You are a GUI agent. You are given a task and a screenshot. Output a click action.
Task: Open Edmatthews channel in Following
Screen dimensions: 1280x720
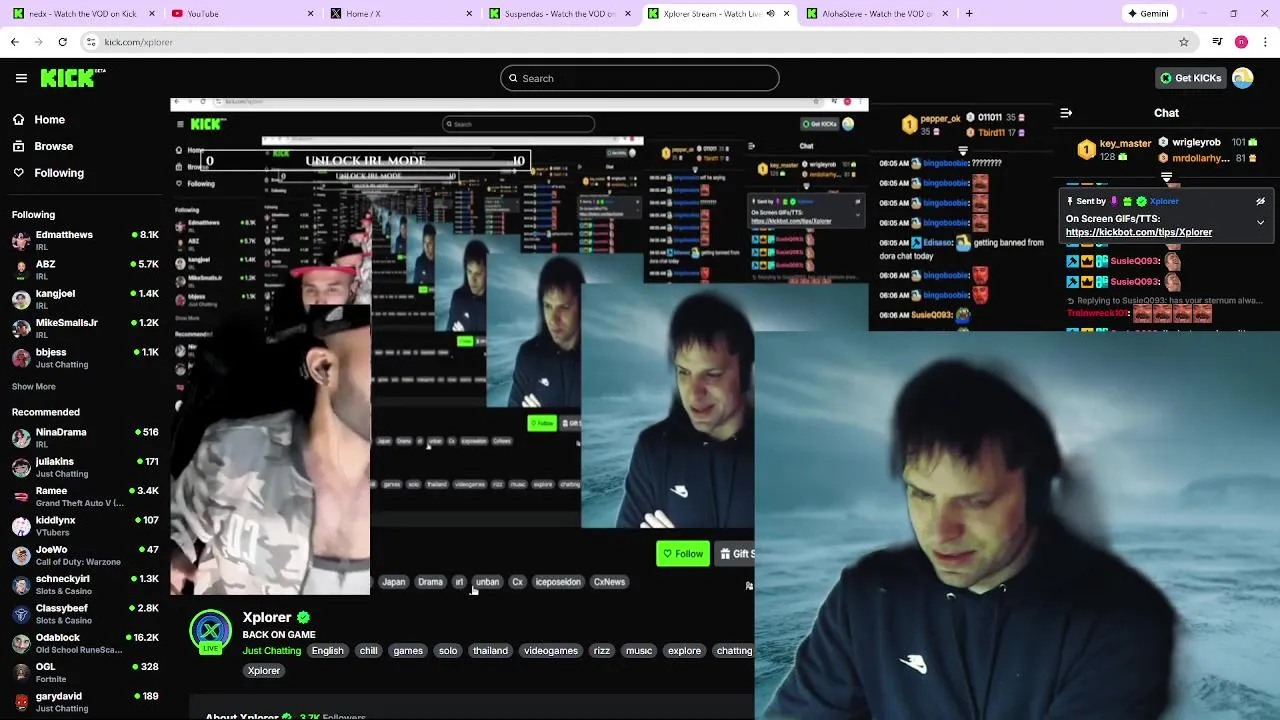[85, 240]
